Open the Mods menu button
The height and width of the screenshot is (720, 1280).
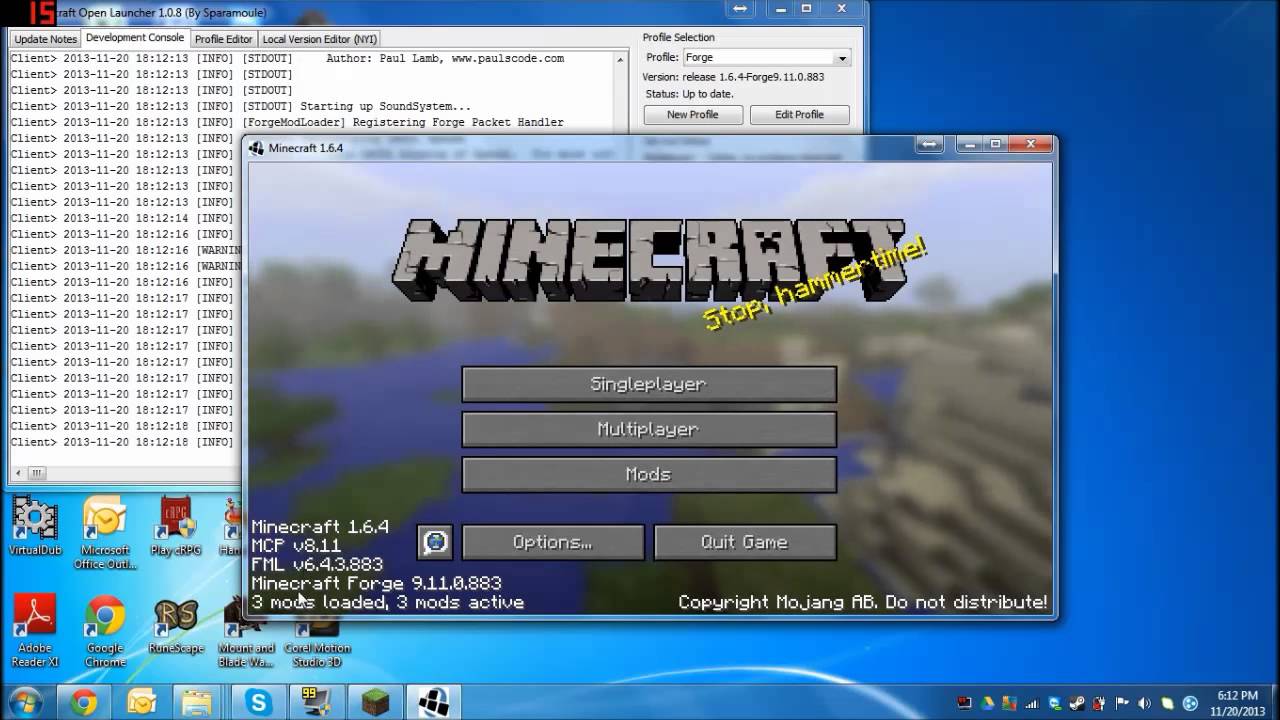pyautogui.click(x=648, y=474)
